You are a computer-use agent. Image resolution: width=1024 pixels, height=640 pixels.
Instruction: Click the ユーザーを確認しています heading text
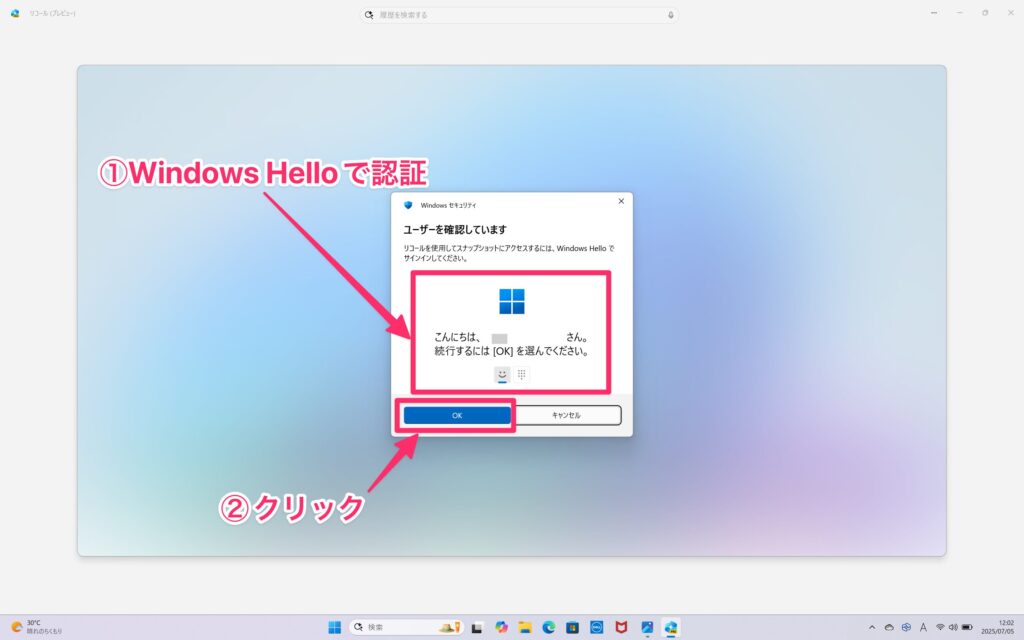pyautogui.click(x=455, y=230)
